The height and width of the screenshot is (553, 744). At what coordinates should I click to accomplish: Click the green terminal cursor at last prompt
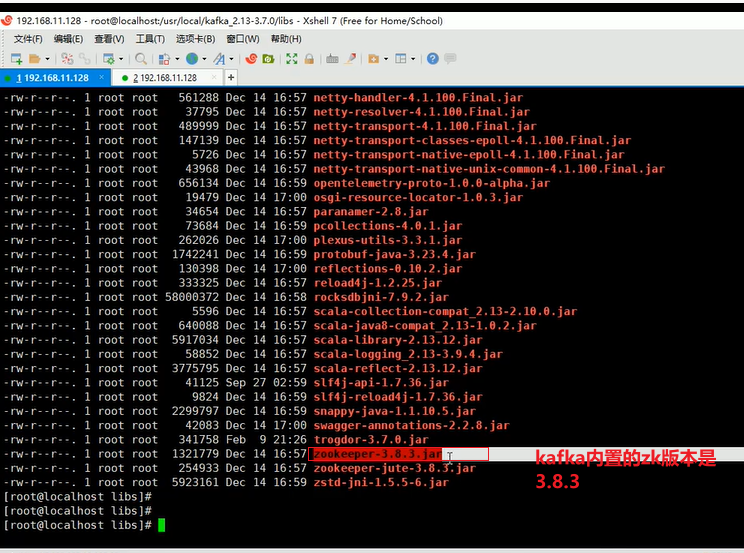161,525
